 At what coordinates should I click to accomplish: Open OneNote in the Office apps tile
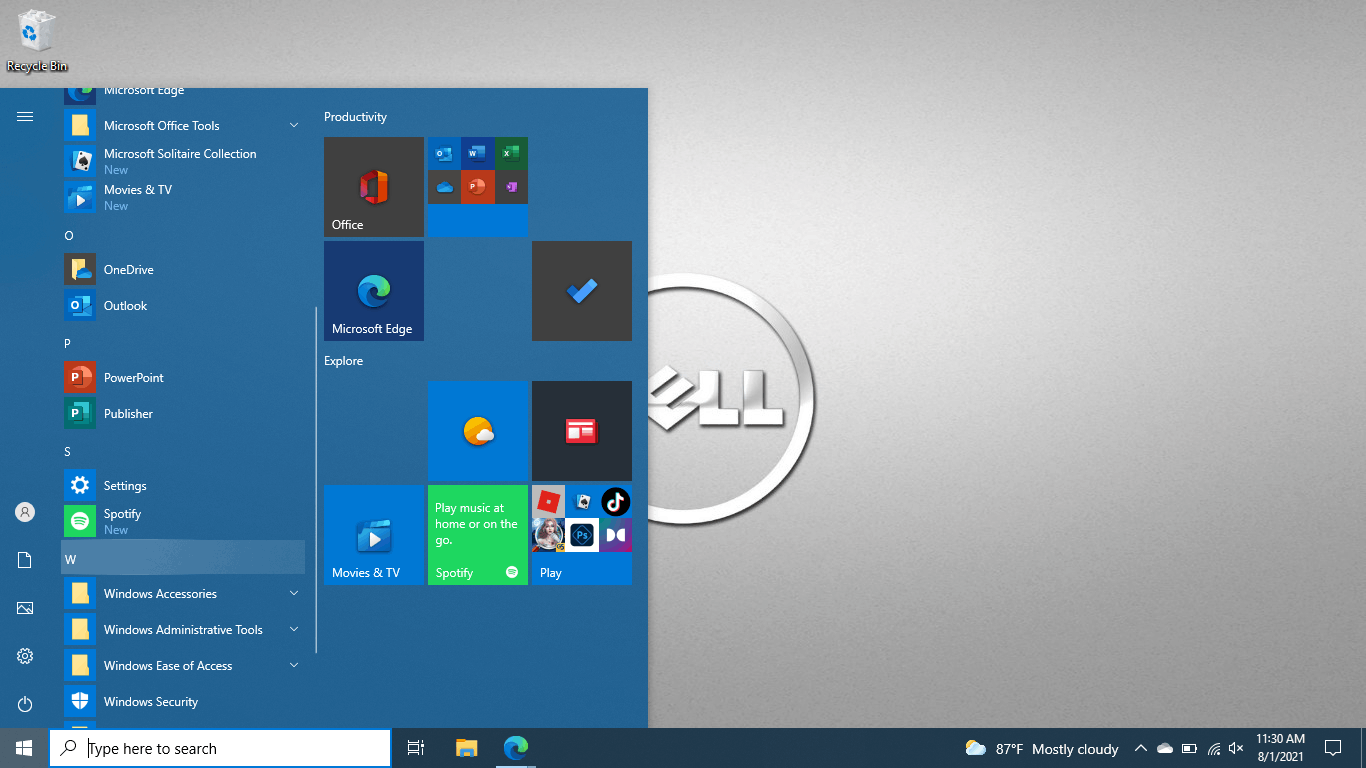[x=511, y=187]
